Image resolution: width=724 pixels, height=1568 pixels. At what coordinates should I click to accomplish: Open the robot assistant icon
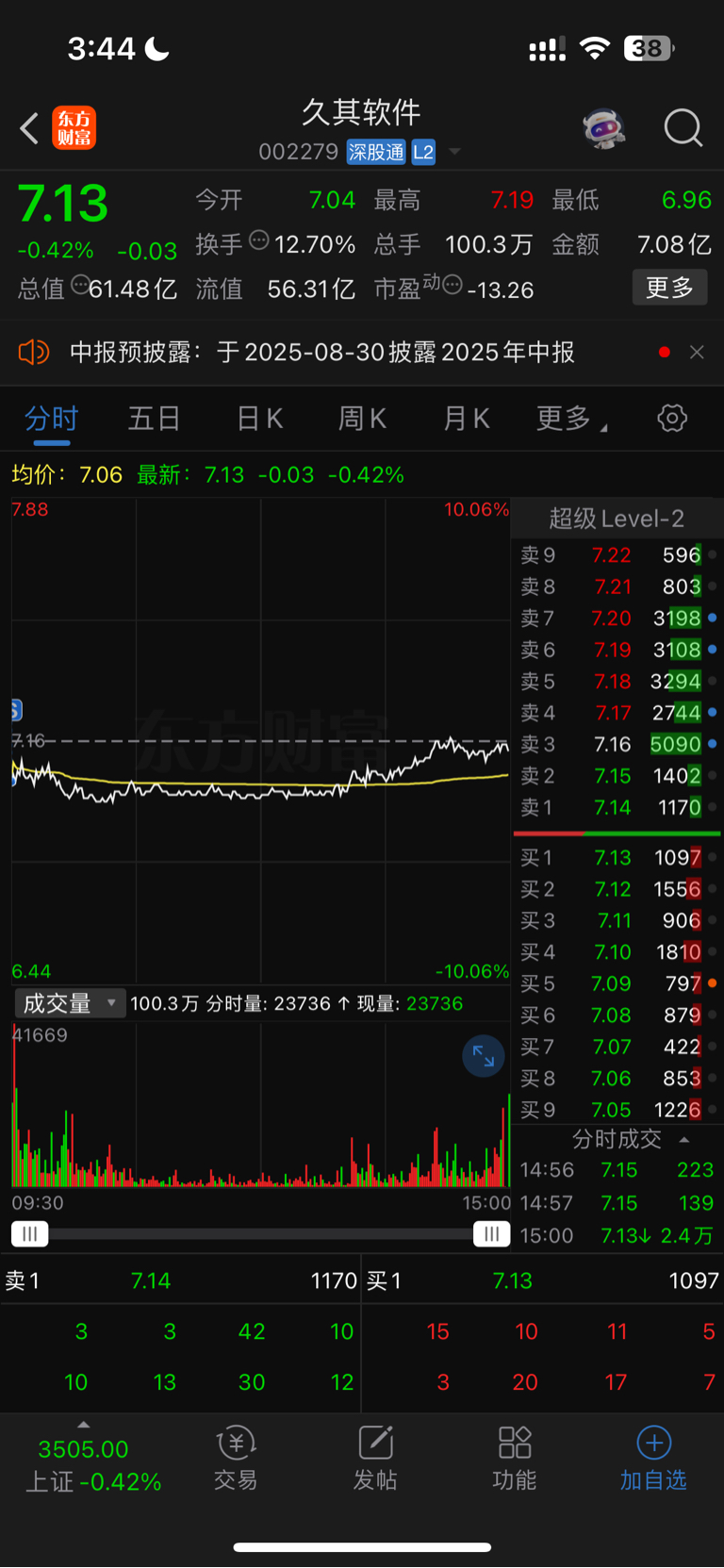604,128
